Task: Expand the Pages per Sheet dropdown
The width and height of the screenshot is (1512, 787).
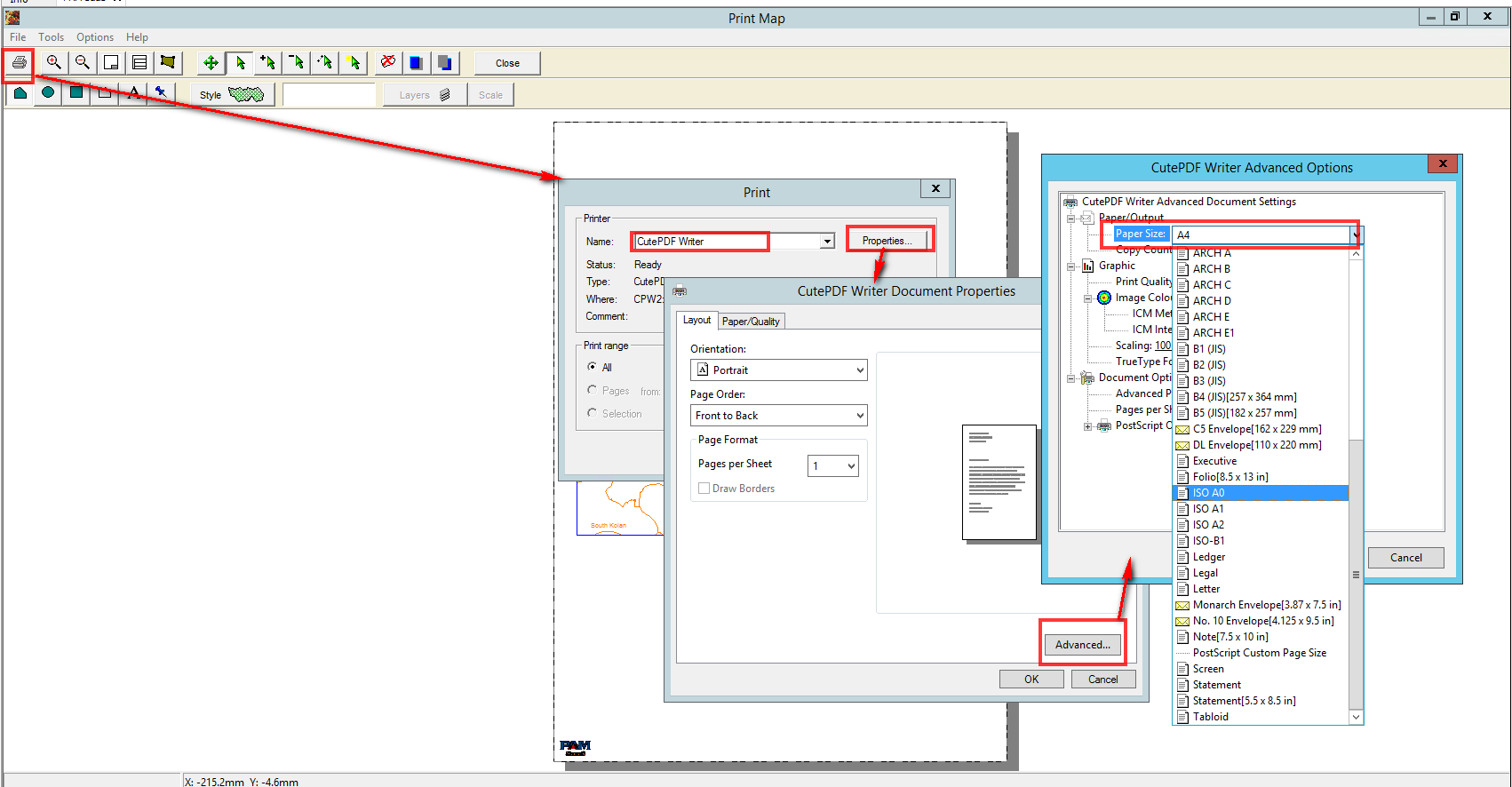Action: (x=833, y=465)
